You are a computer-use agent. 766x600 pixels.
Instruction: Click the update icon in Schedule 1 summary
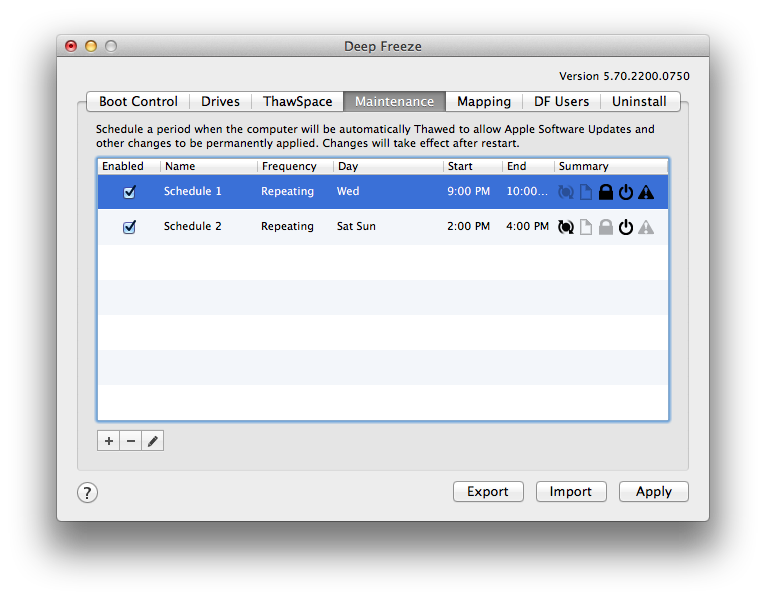566,192
